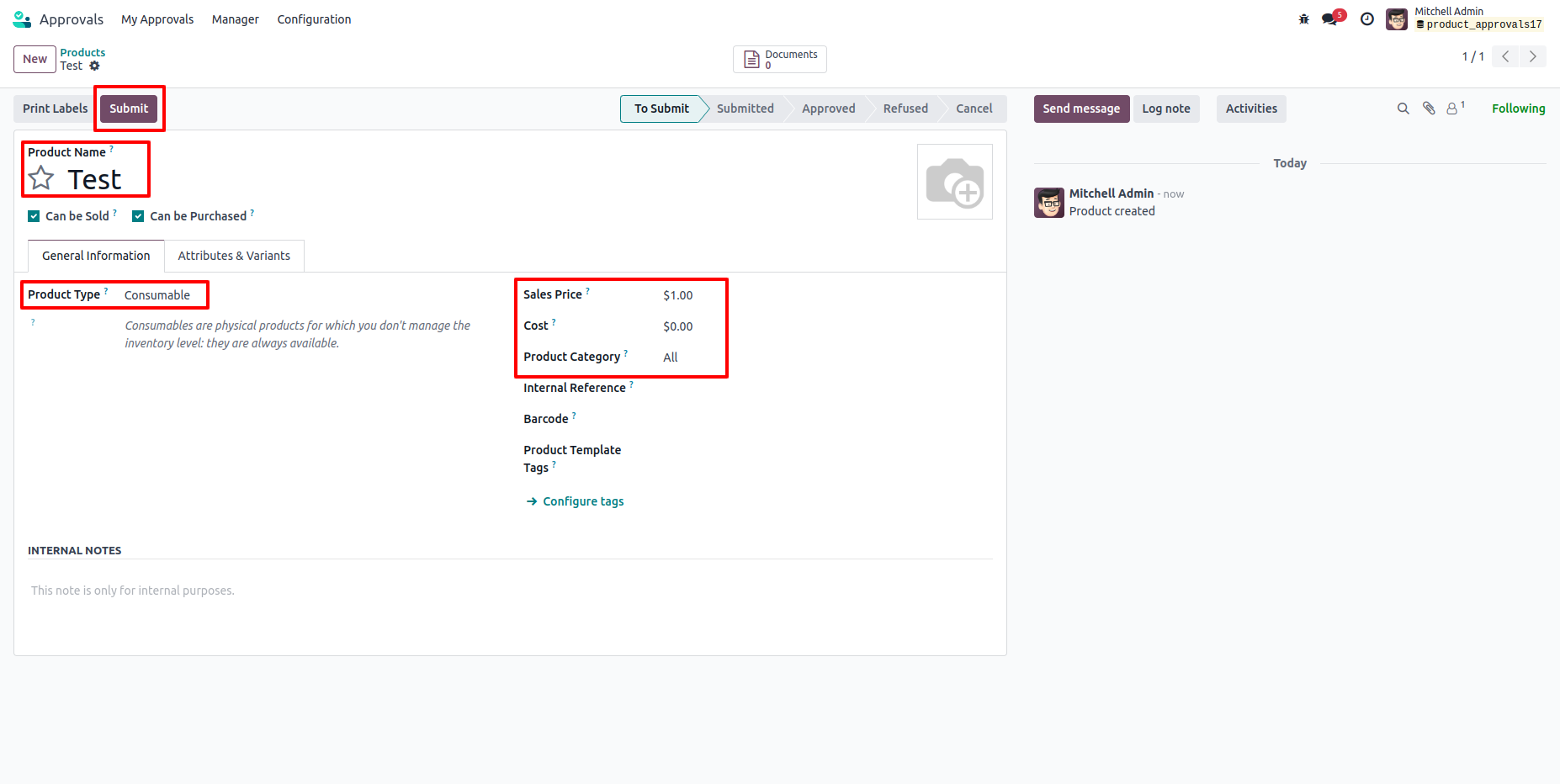Toggle Can be Purchased checkbox
This screenshot has width=1560, height=784.
pos(138,216)
